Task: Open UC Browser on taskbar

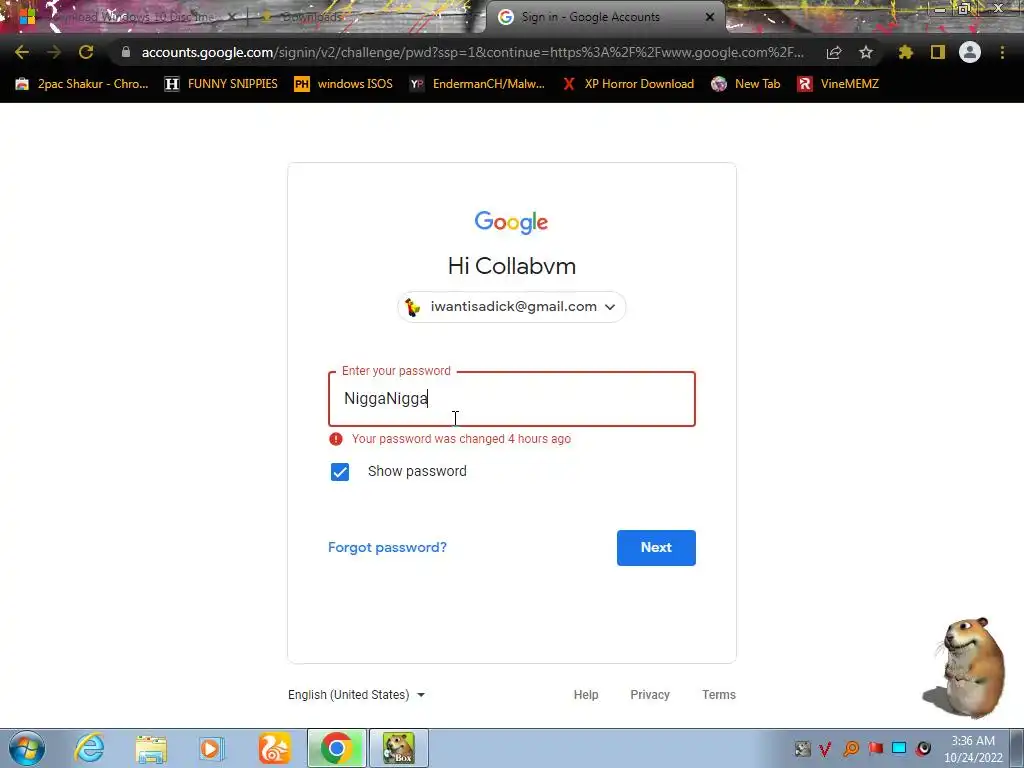Action: click(274, 748)
